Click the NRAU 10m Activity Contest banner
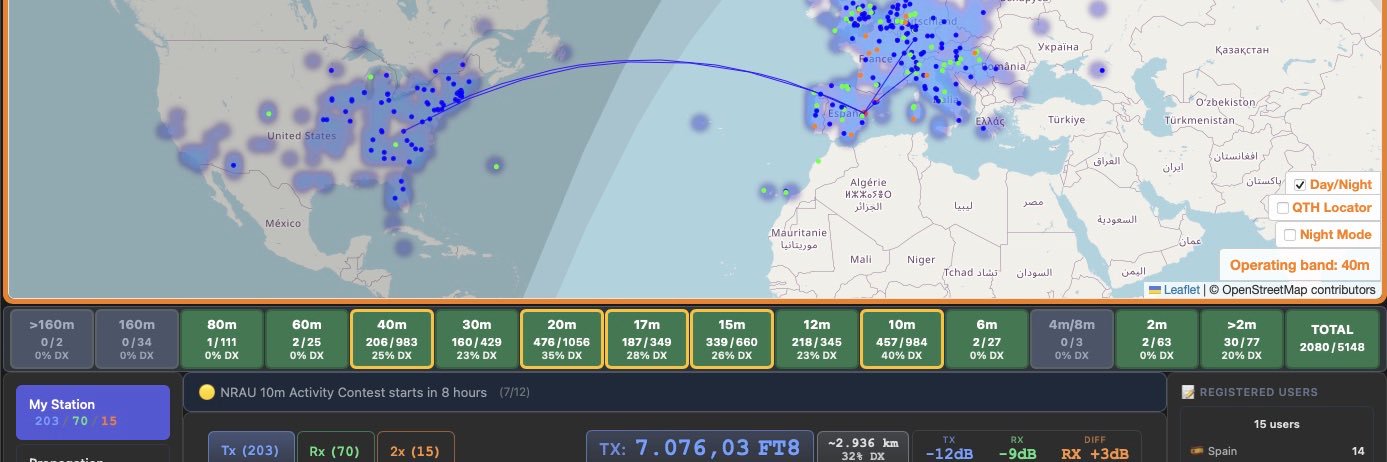Image resolution: width=1387 pixels, height=462 pixels. coord(675,392)
